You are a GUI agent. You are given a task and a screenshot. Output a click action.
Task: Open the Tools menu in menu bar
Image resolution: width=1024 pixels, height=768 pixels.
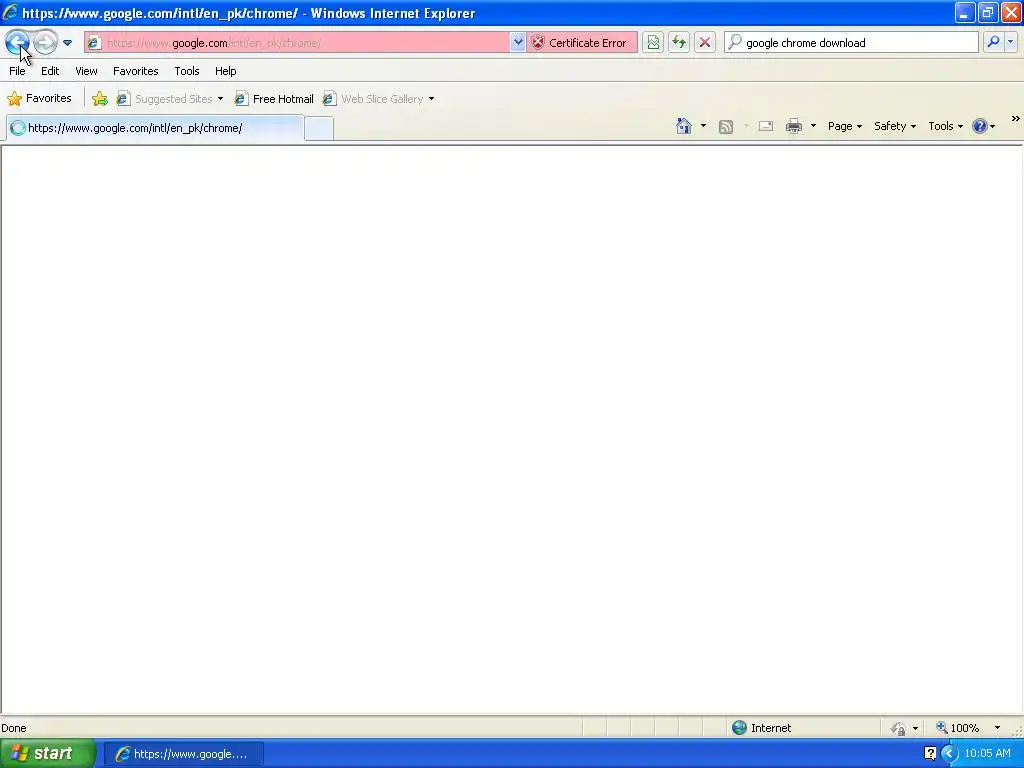point(187,71)
